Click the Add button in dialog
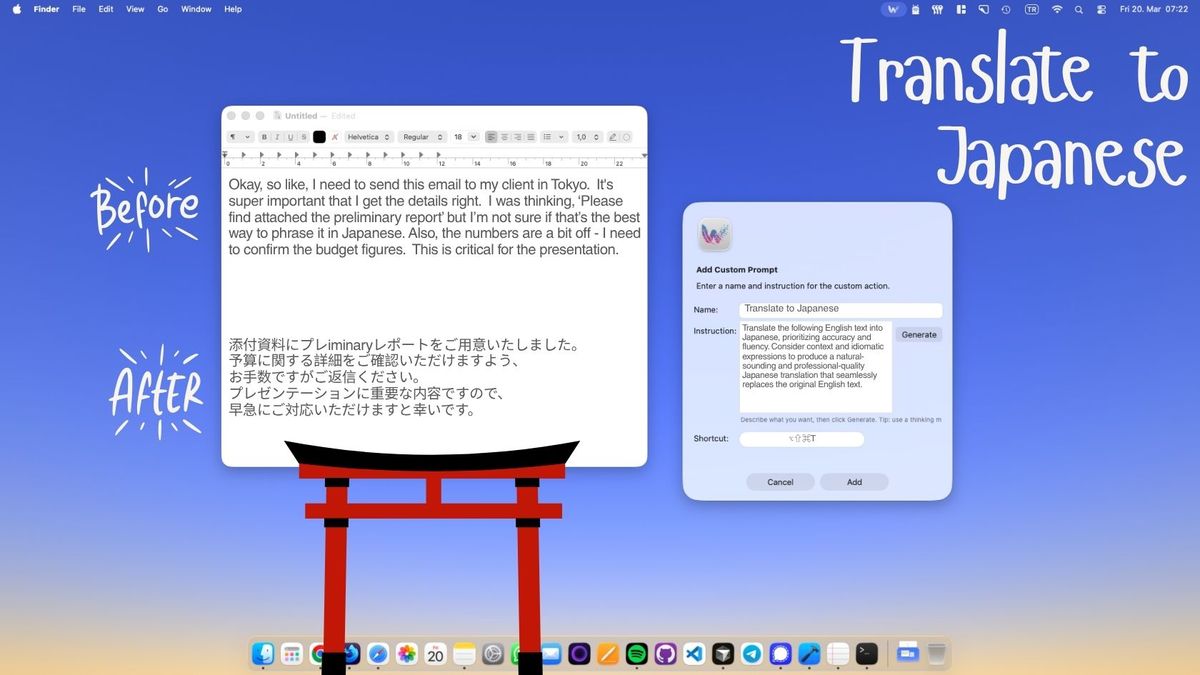The height and width of the screenshot is (675, 1200). (854, 482)
